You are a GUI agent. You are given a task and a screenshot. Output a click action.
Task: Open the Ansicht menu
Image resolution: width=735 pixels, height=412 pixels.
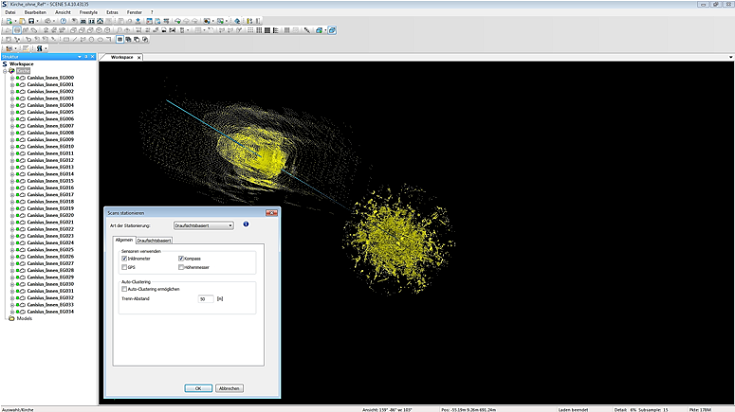[63, 12]
